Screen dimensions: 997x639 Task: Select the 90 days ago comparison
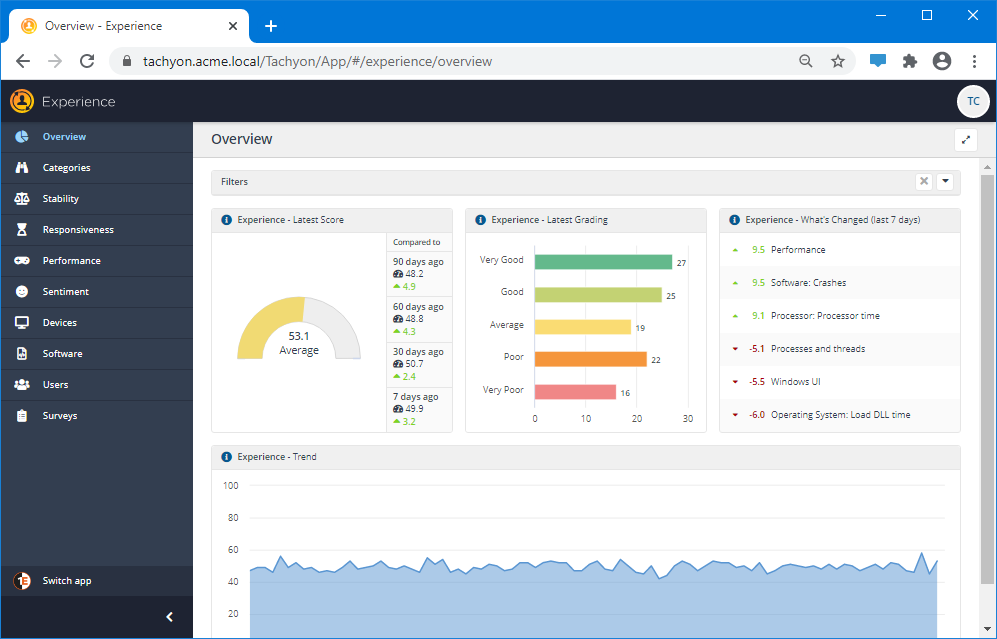click(419, 274)
